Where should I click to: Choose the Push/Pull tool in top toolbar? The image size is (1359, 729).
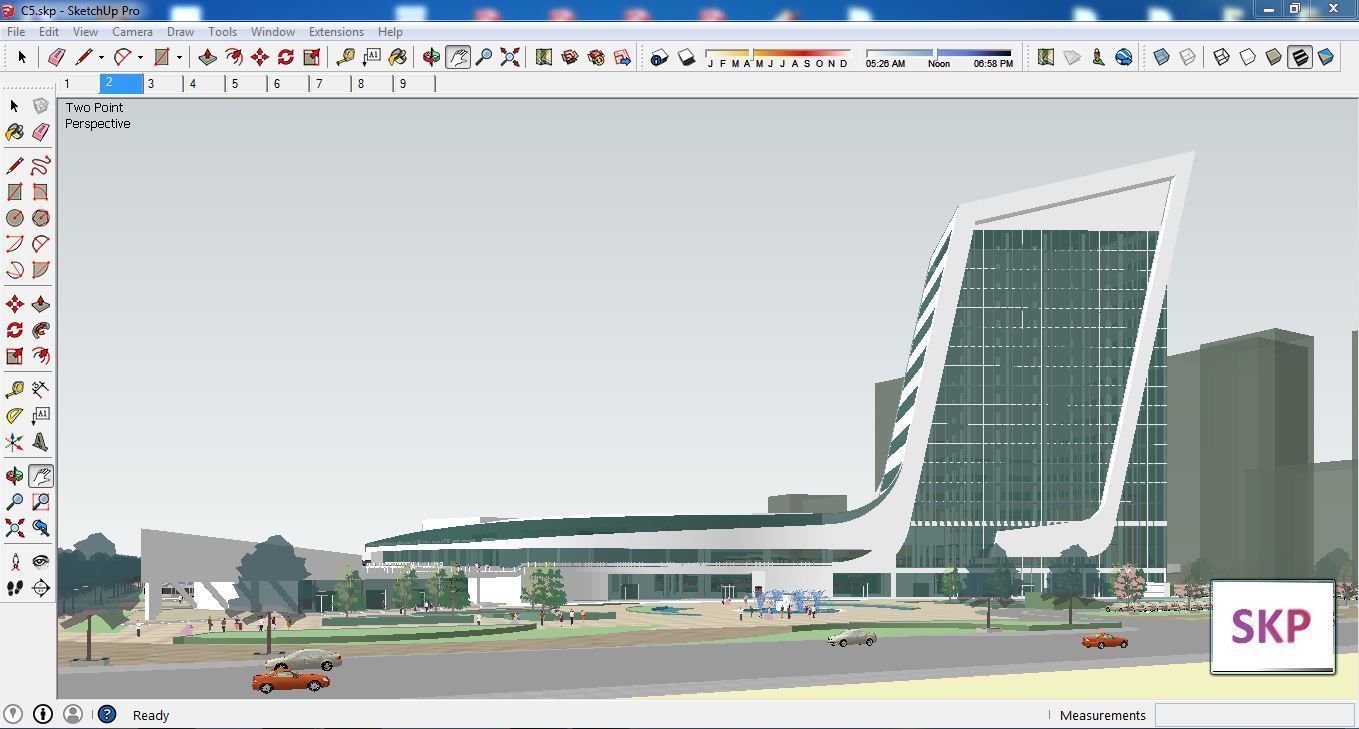pos(208,57)
